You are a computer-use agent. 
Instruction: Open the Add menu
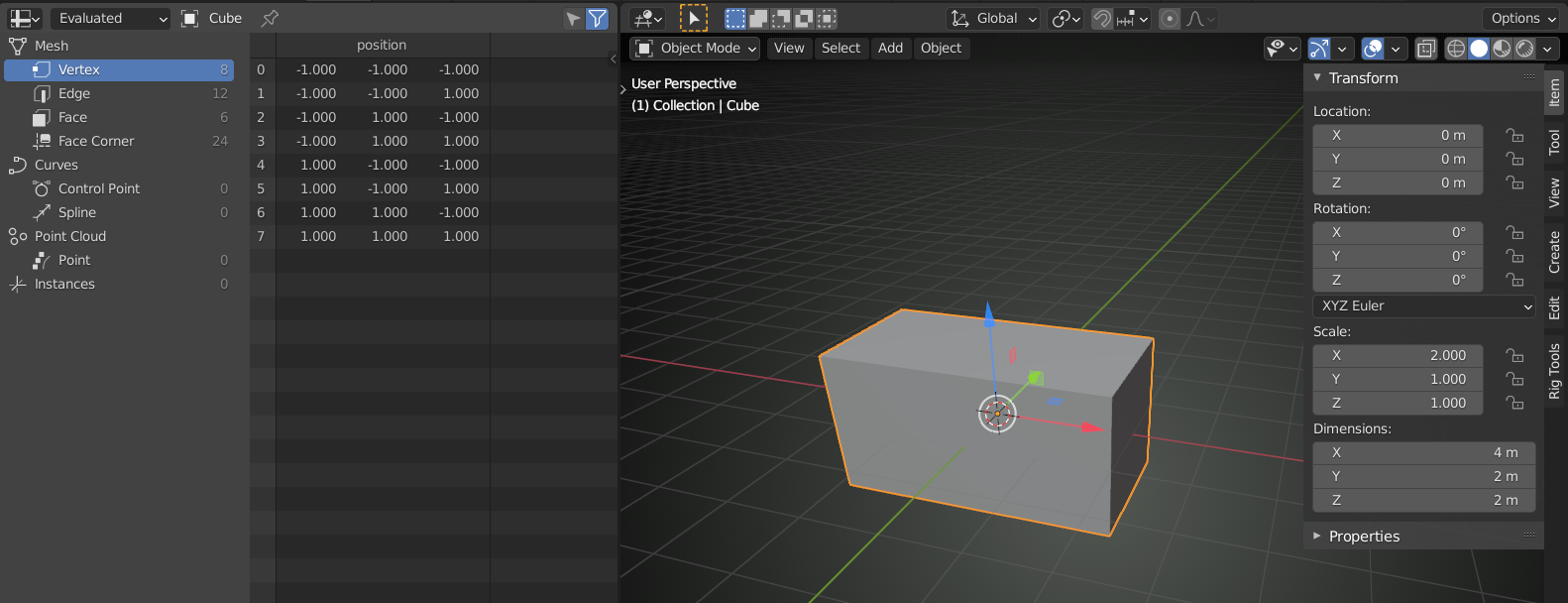[890, 48]
